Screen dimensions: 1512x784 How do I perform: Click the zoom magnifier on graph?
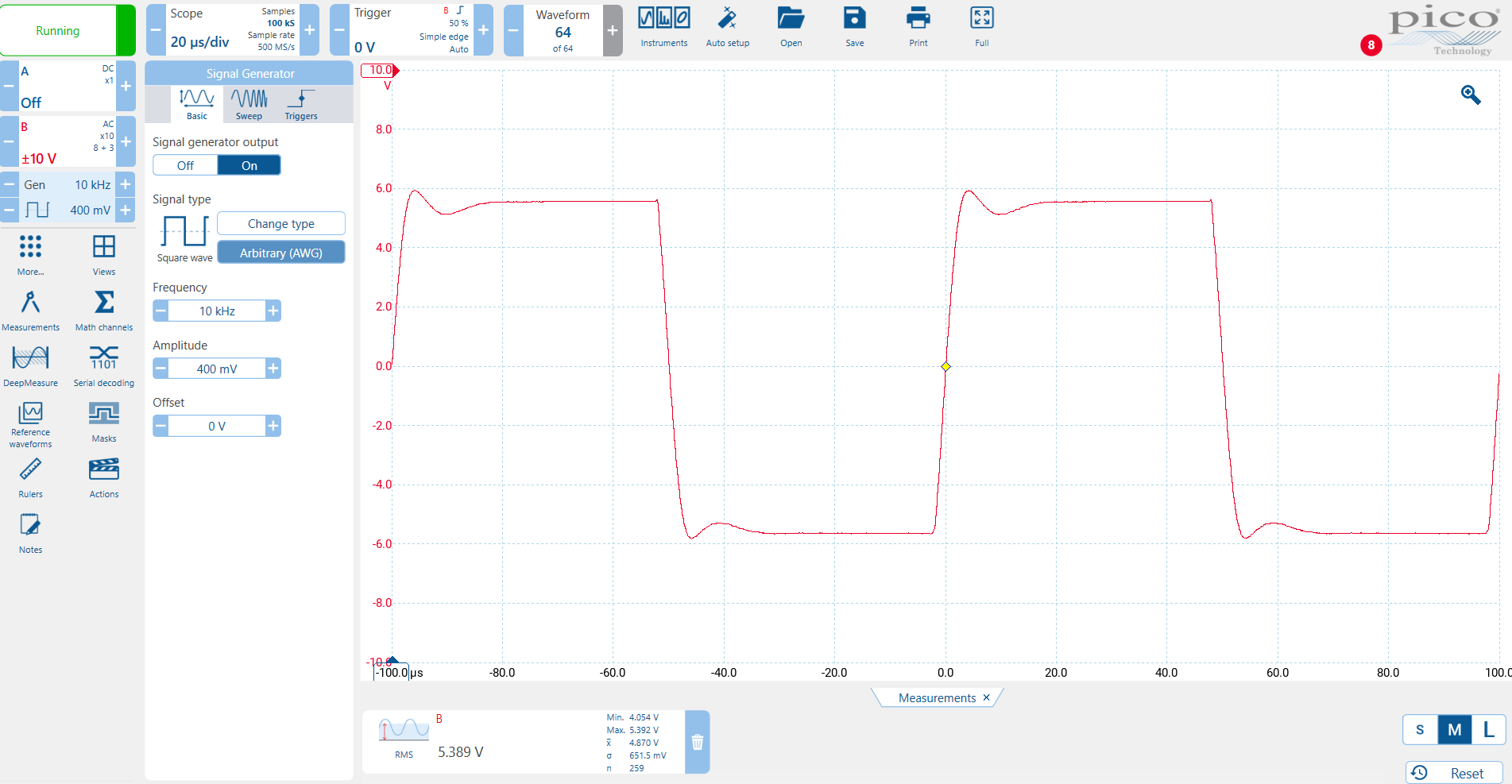click(1471, 95)
